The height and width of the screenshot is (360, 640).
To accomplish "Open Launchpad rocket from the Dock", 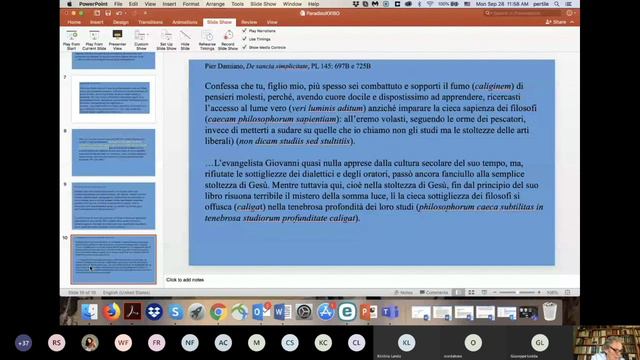I will click(x=197, y=312).
